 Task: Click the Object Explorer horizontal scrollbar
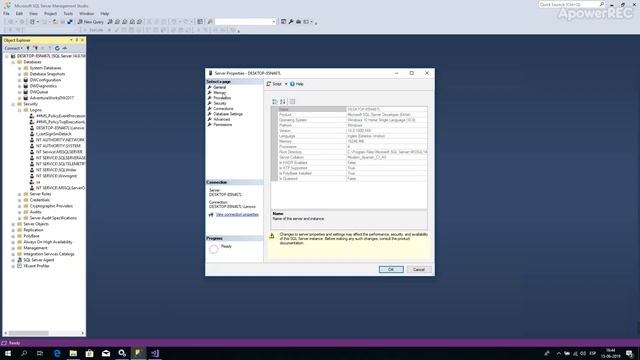(x=44, y=333)
